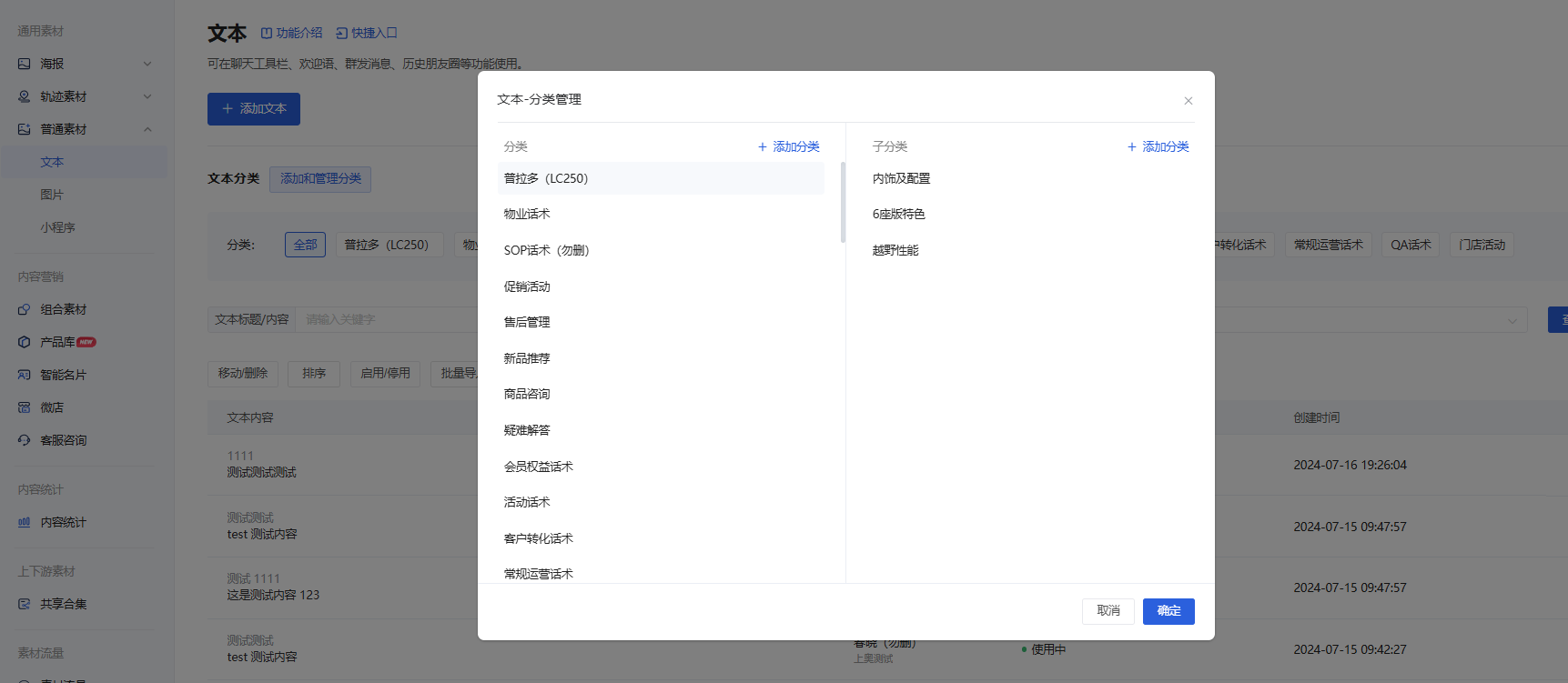Click the 功能介绍 book icon
The width and height of the screenshot is (1568, 683).
click(267, 33)
